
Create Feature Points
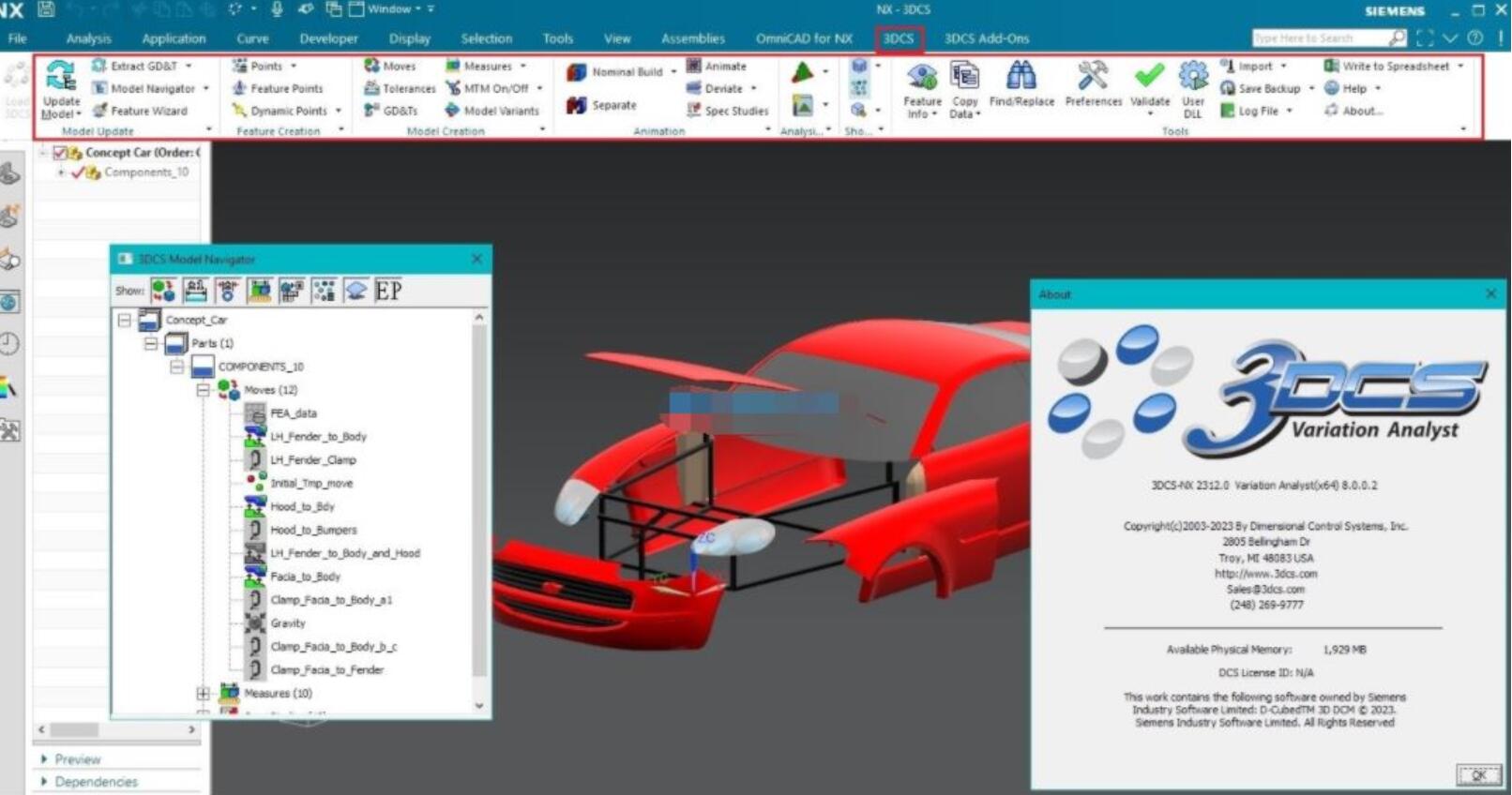[x=278, y=88]
